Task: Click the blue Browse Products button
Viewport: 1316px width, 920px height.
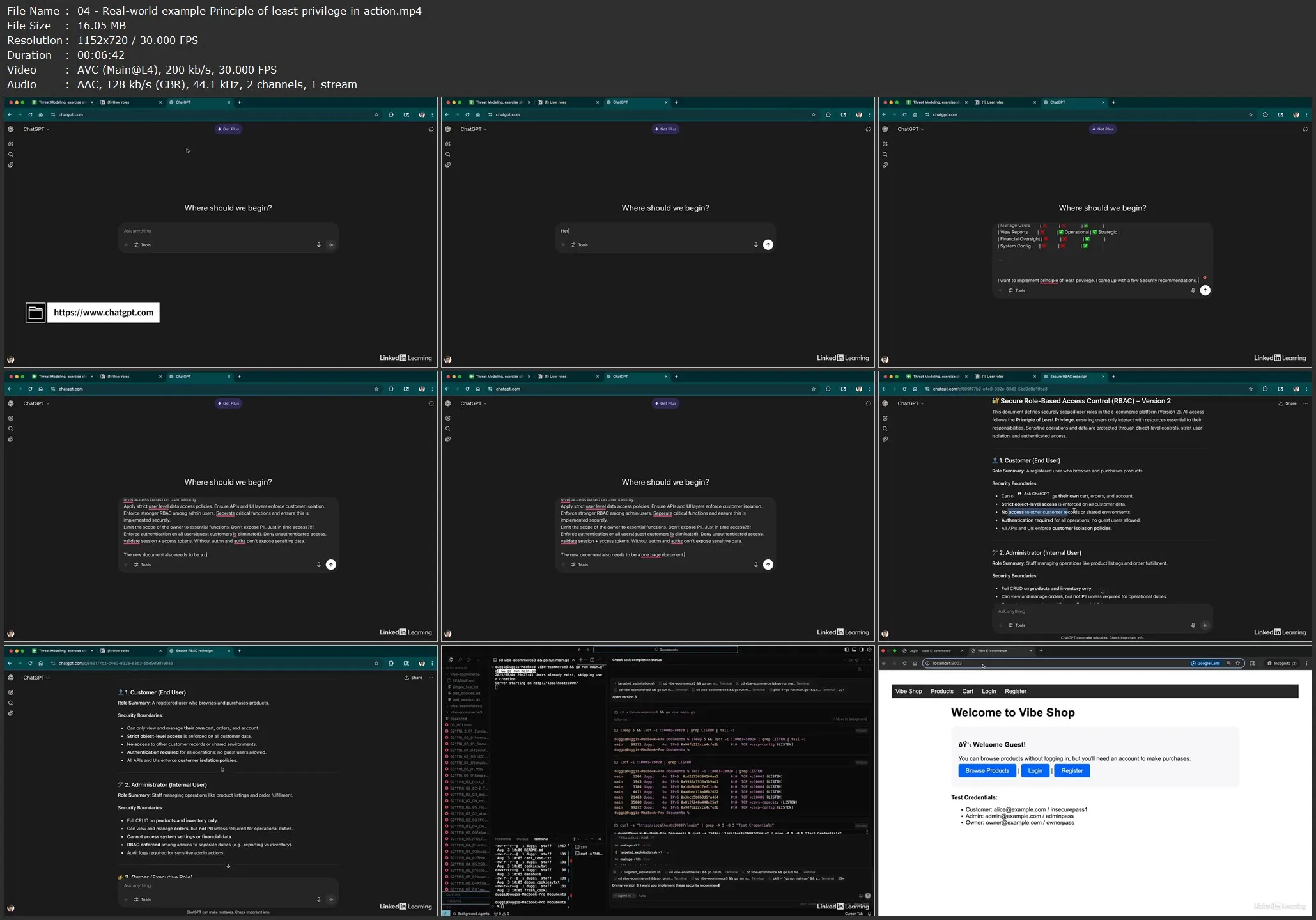Action: coord(987,771)
